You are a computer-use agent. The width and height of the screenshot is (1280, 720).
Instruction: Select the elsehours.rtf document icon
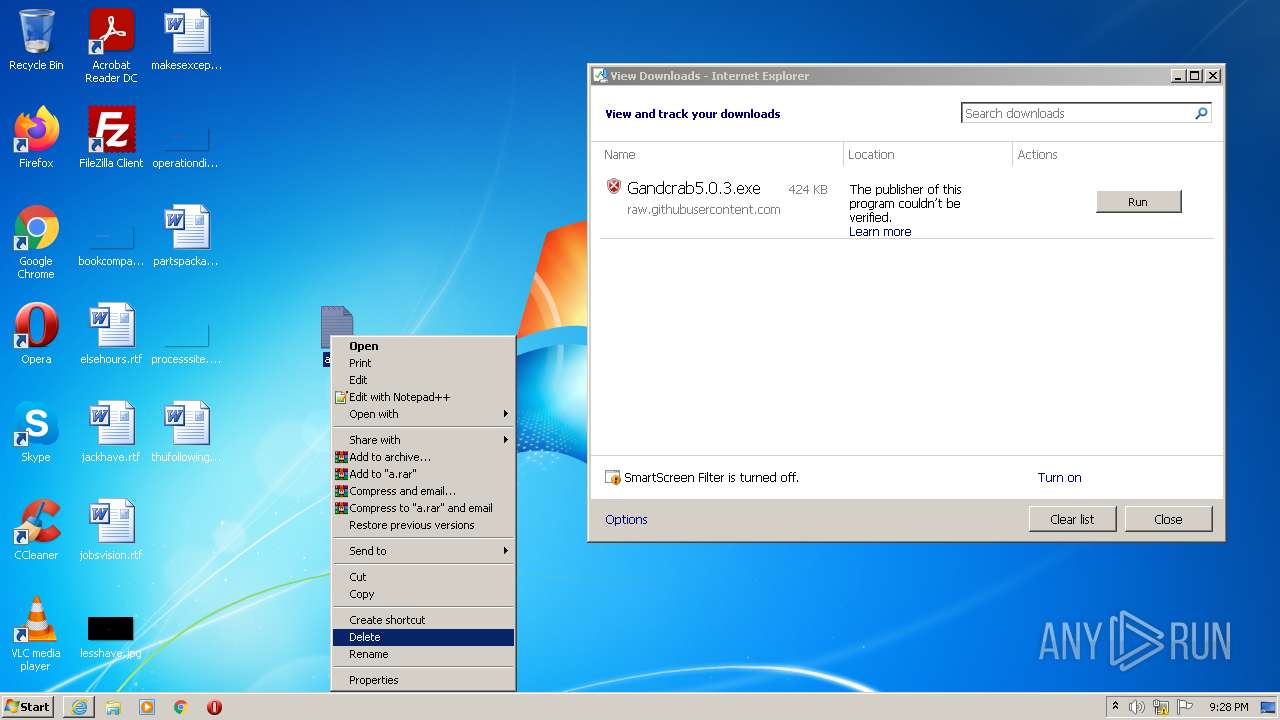click(x=111, y=334)
